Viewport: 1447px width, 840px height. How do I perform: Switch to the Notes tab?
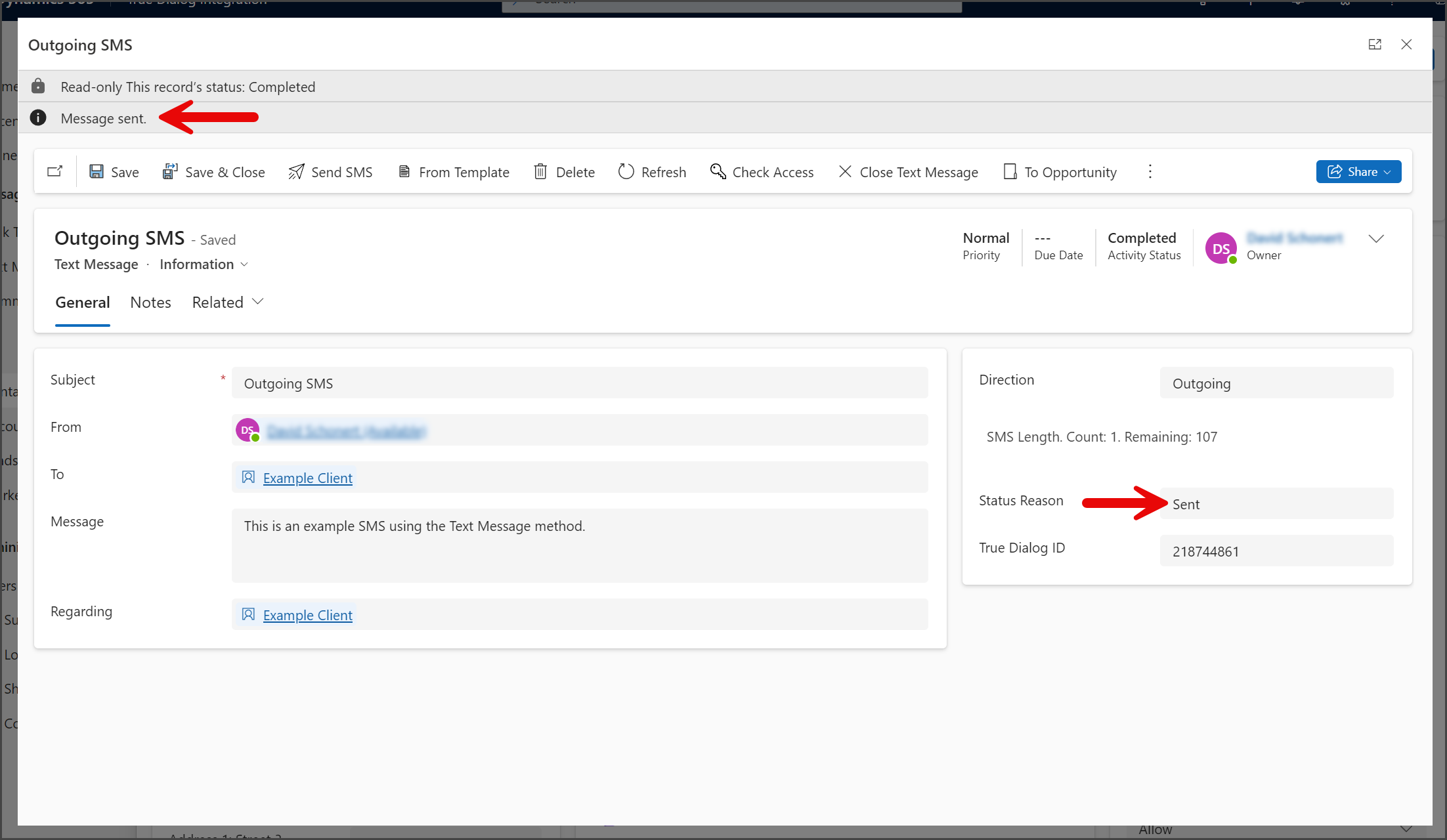pos(150,303)
